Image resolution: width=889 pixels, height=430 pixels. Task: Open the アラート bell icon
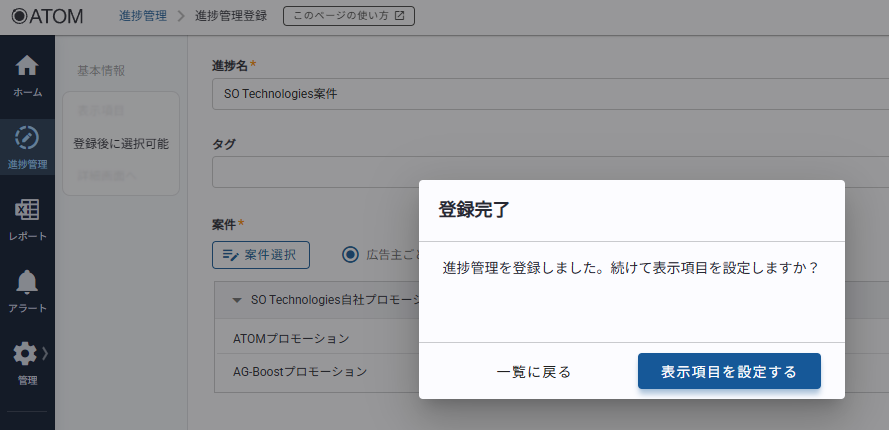click(27, 282)
